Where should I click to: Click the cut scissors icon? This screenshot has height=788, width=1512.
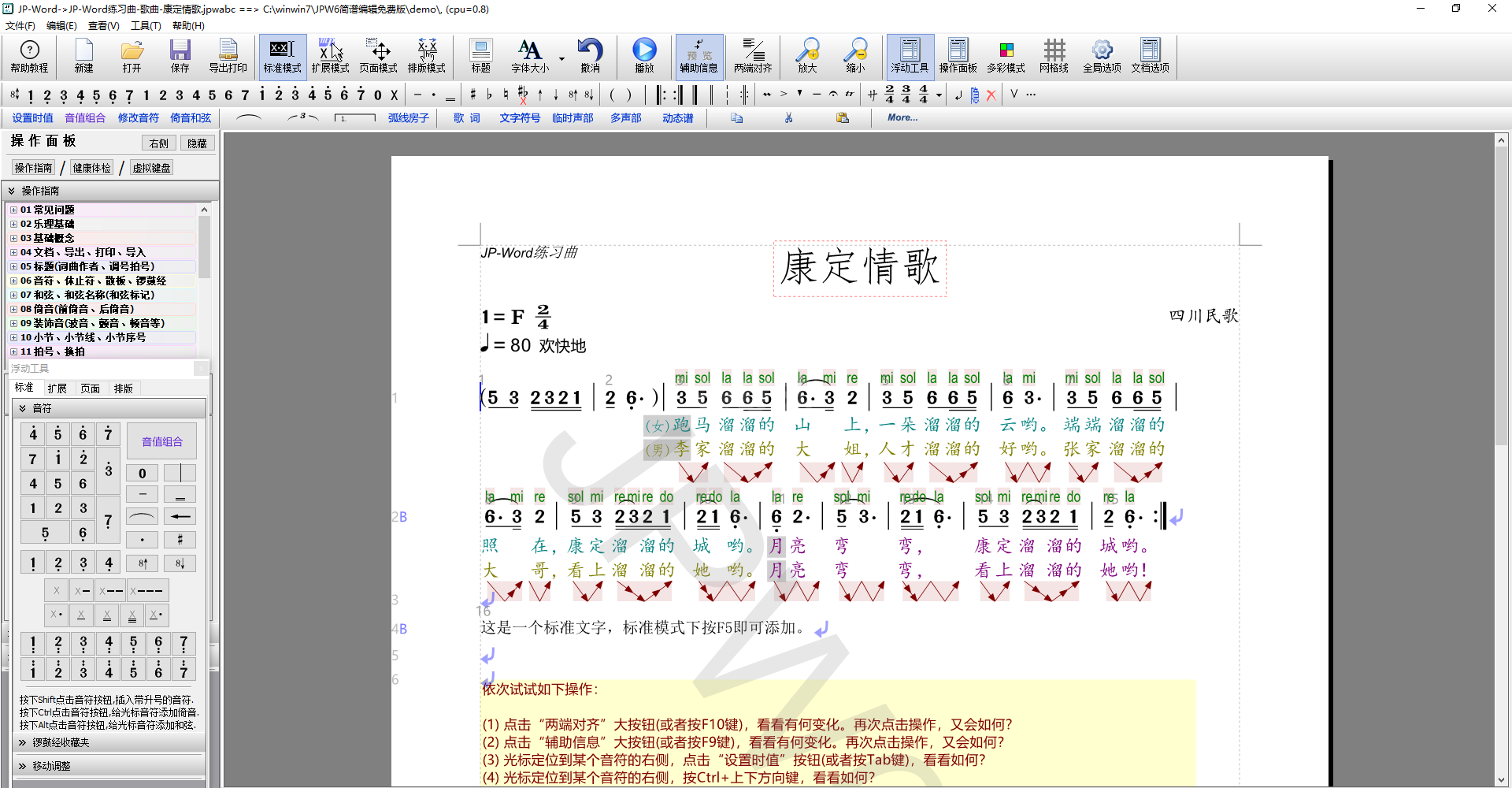[x=788, y=118]
